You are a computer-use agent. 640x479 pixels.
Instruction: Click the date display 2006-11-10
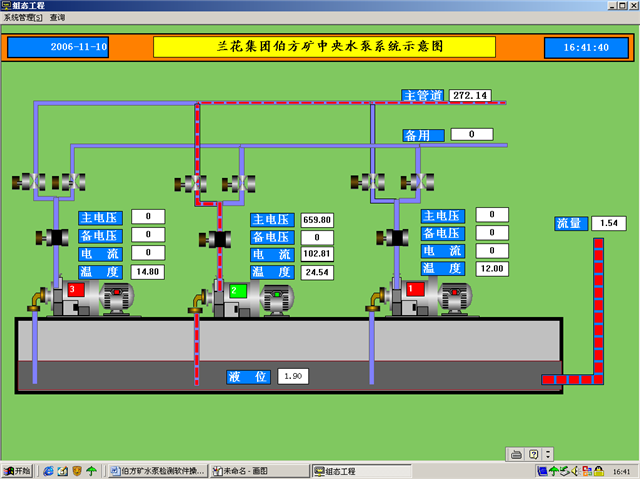(x=58, y=47)
